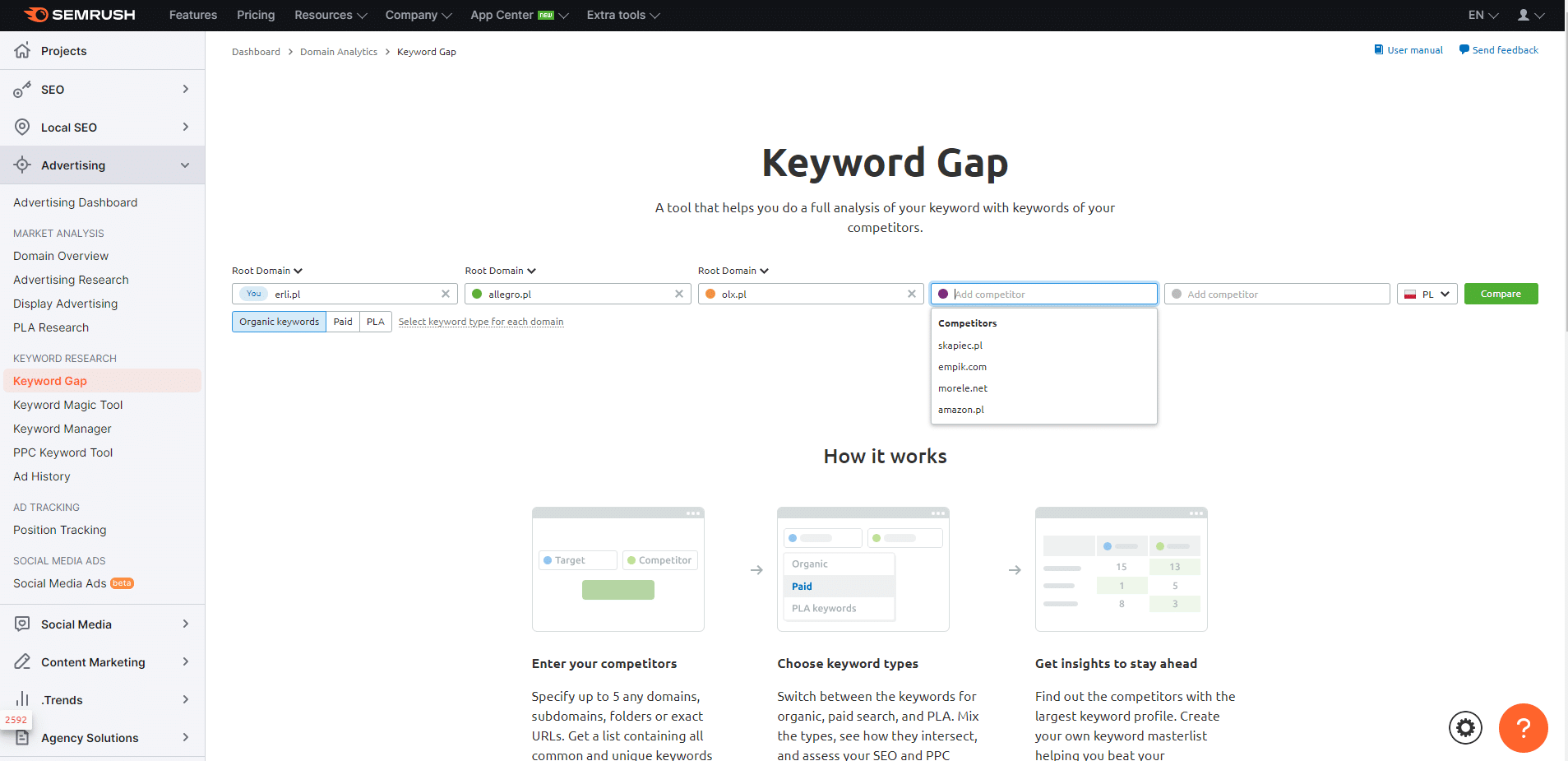Select Organic keywords type

click(279, 322)
